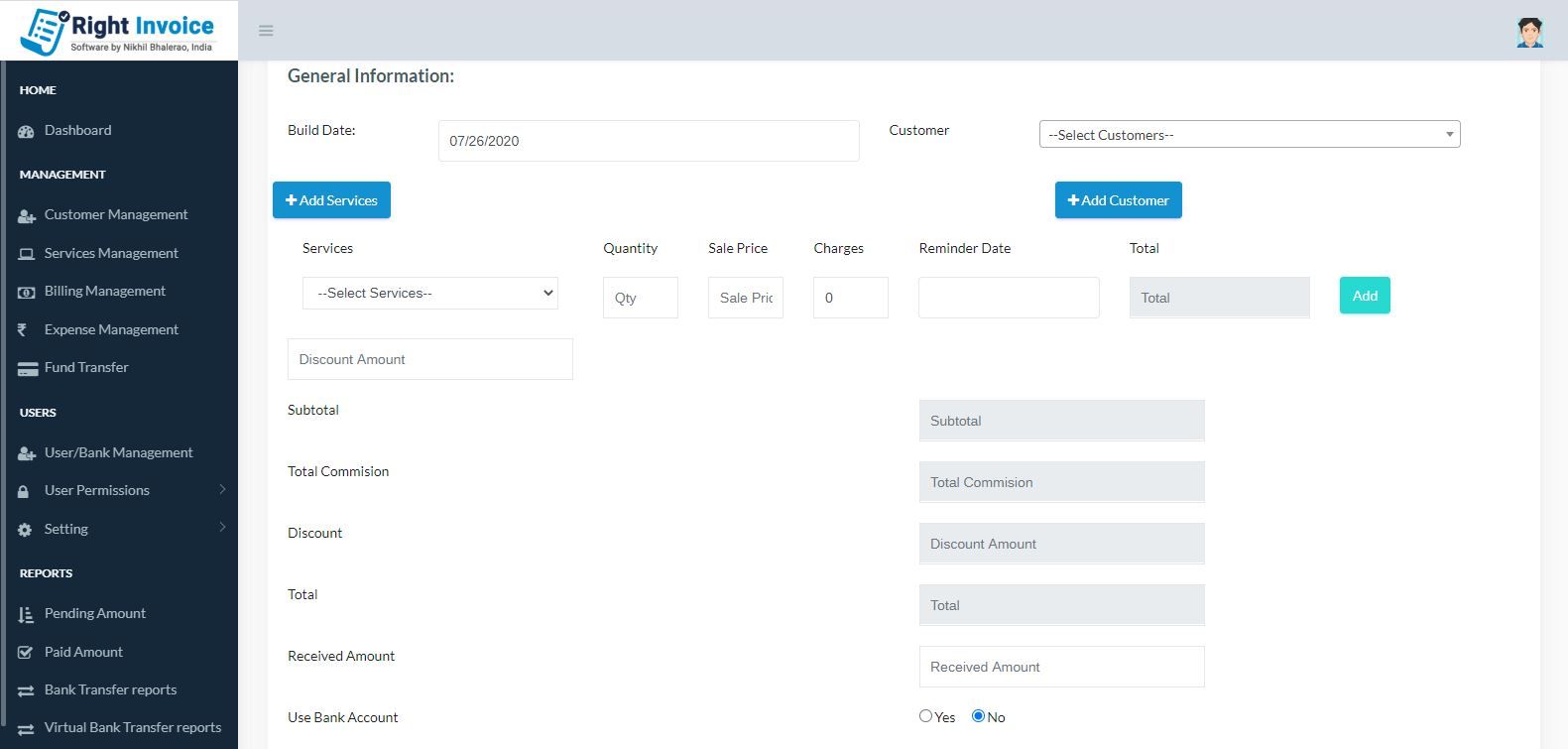Click the REPORTS section header
The width and height of the screenshot is (1568, 749).
[46, 573]
